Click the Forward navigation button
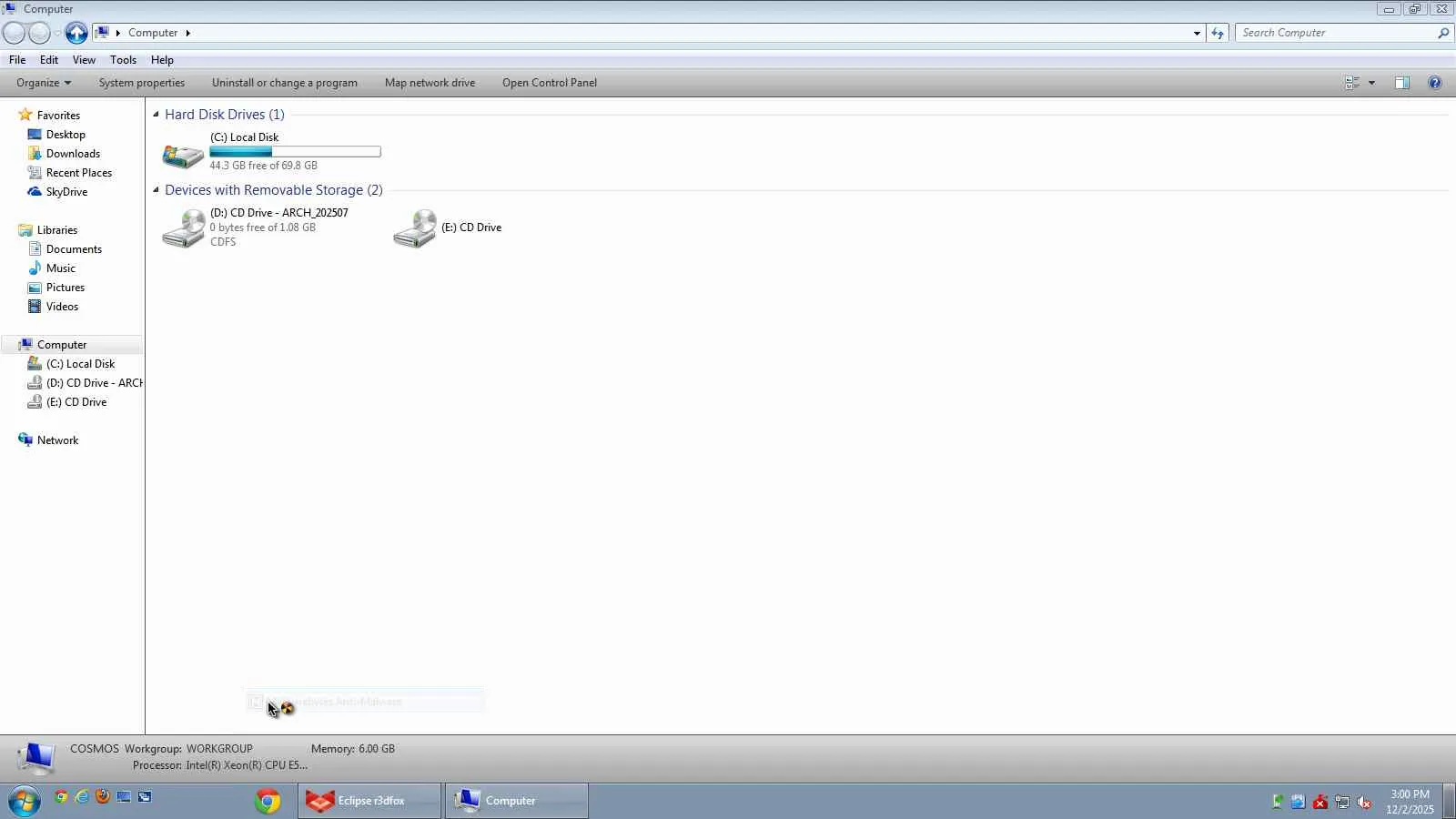Viewport: 1456px width, 819px height. click(39, 33)
